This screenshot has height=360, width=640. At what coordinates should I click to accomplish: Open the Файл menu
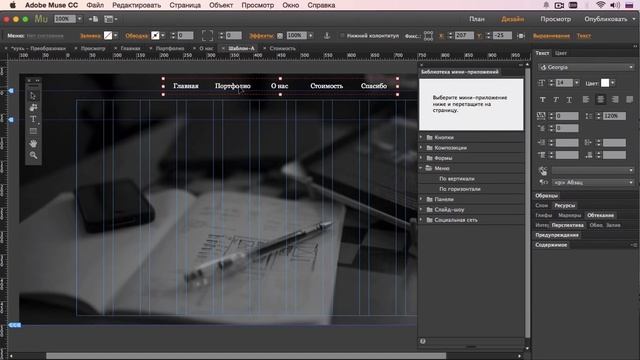[x=95, y=5]
